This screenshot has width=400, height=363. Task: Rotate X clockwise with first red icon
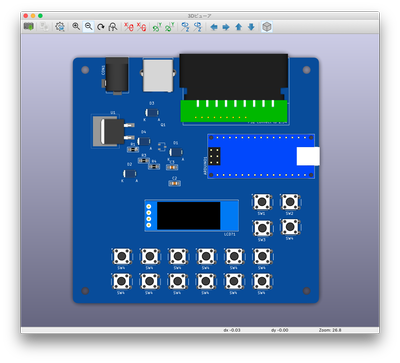pos(129,27)
